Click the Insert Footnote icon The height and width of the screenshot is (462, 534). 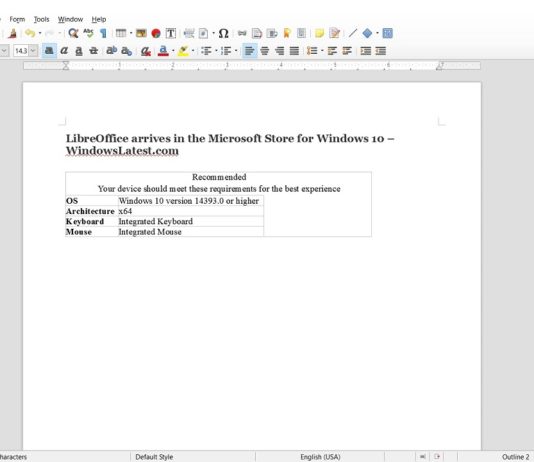(257, 33)
